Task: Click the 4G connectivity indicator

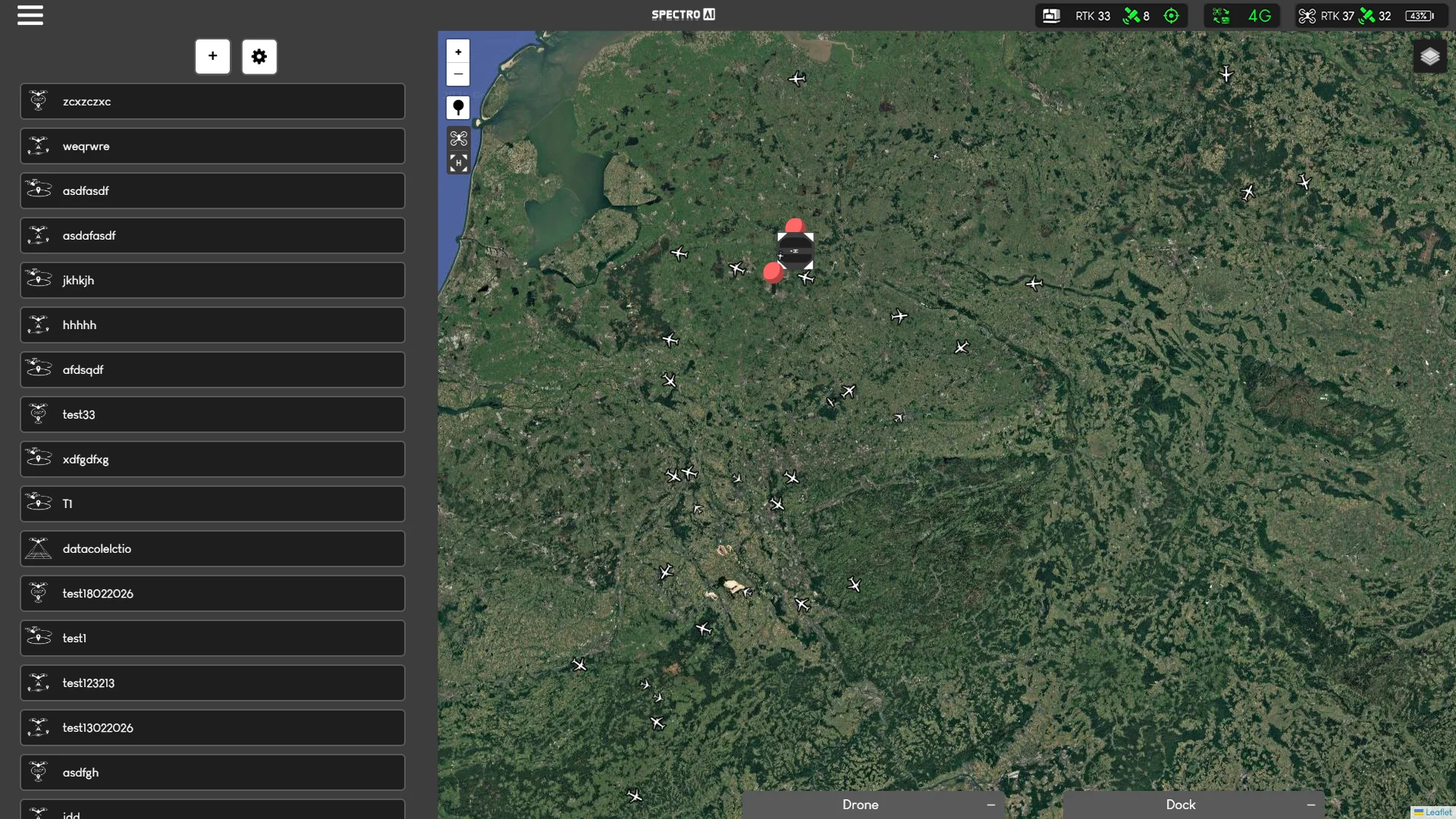Action: (1260, 15)
